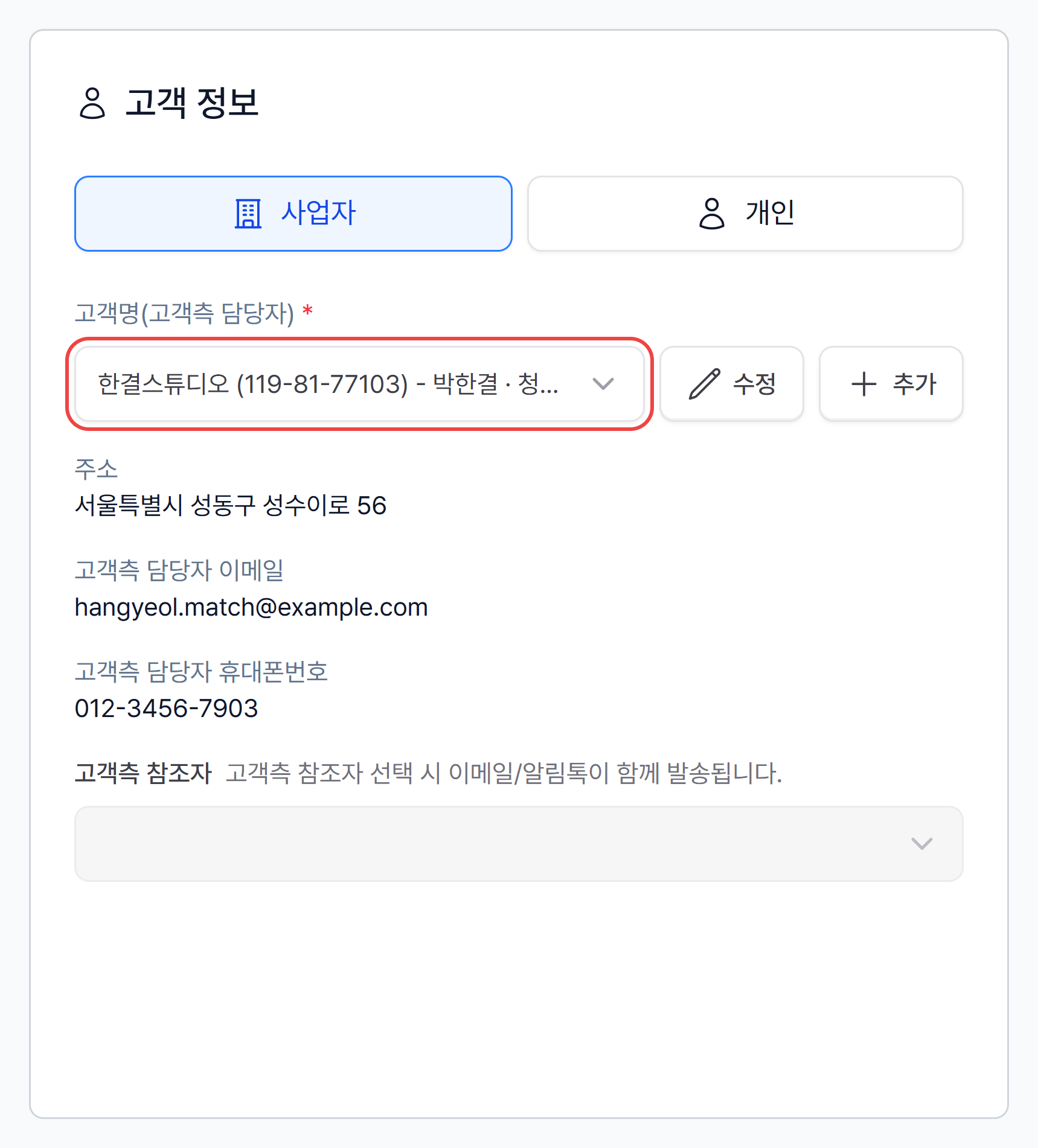Click the email hangyeol.match@example.com

click(x=251, y=607)
